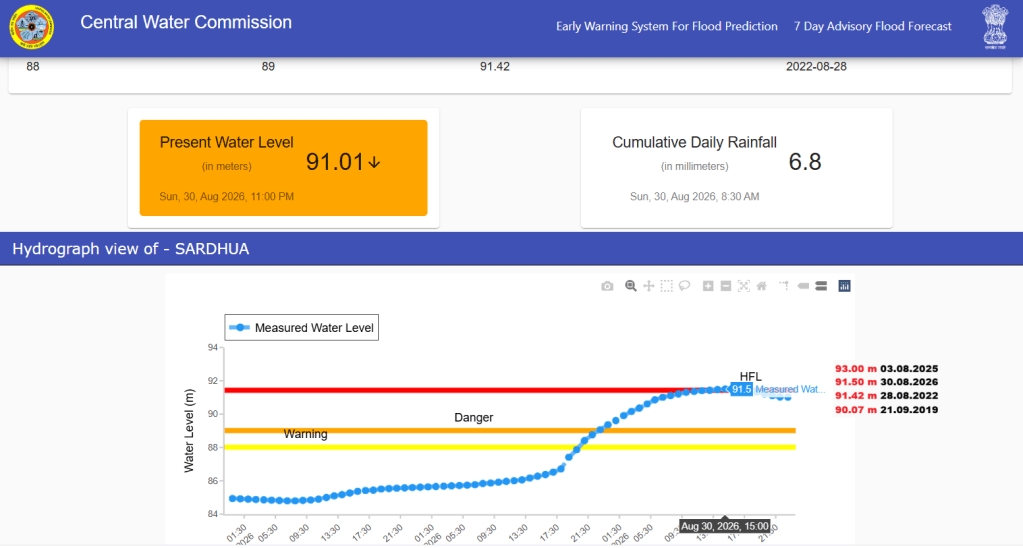Click the Danger annotation label
The height and width of the screenshot is (548, 1023).
click(474, 418)
